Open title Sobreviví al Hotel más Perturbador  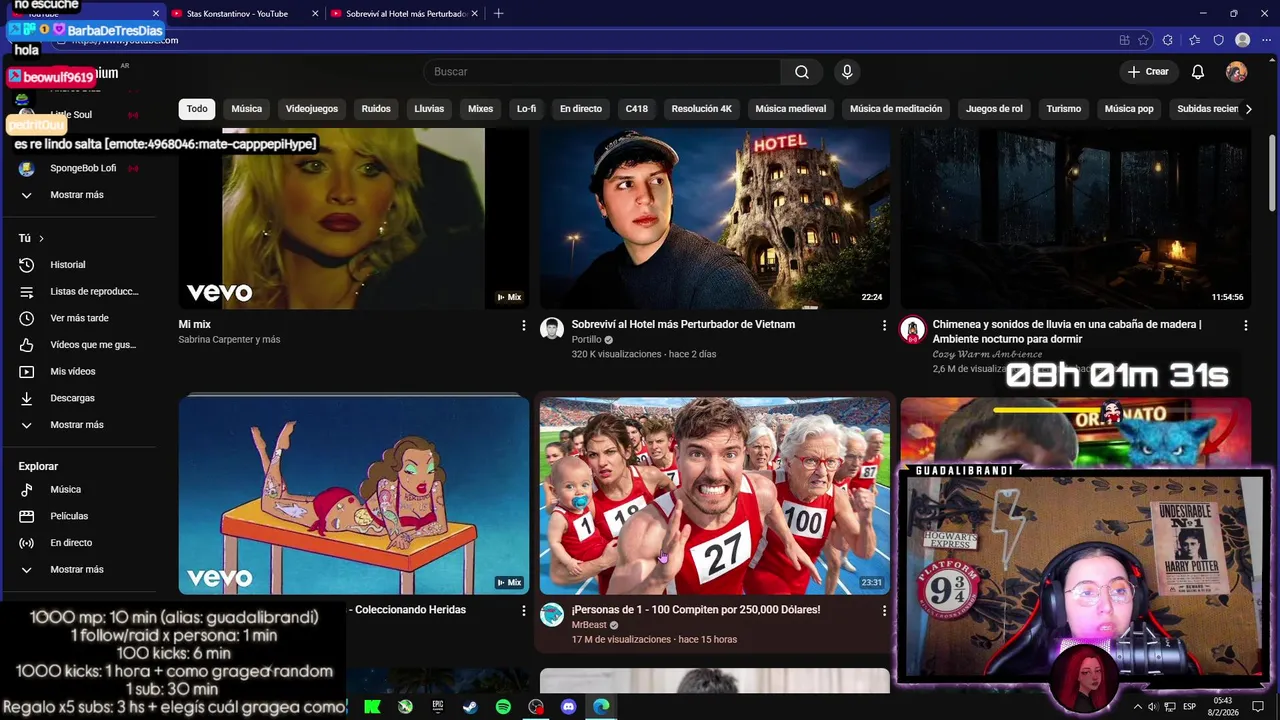point(683,325)
